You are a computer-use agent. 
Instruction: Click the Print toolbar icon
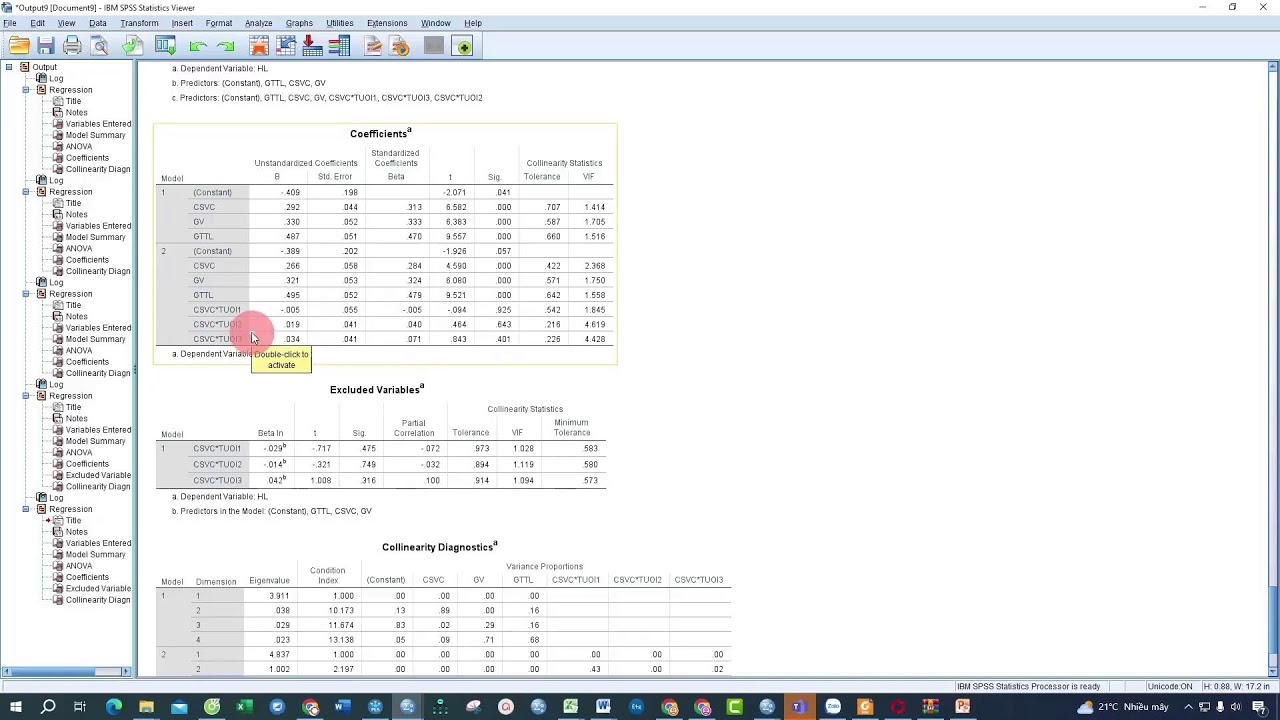tap(72, 46)
